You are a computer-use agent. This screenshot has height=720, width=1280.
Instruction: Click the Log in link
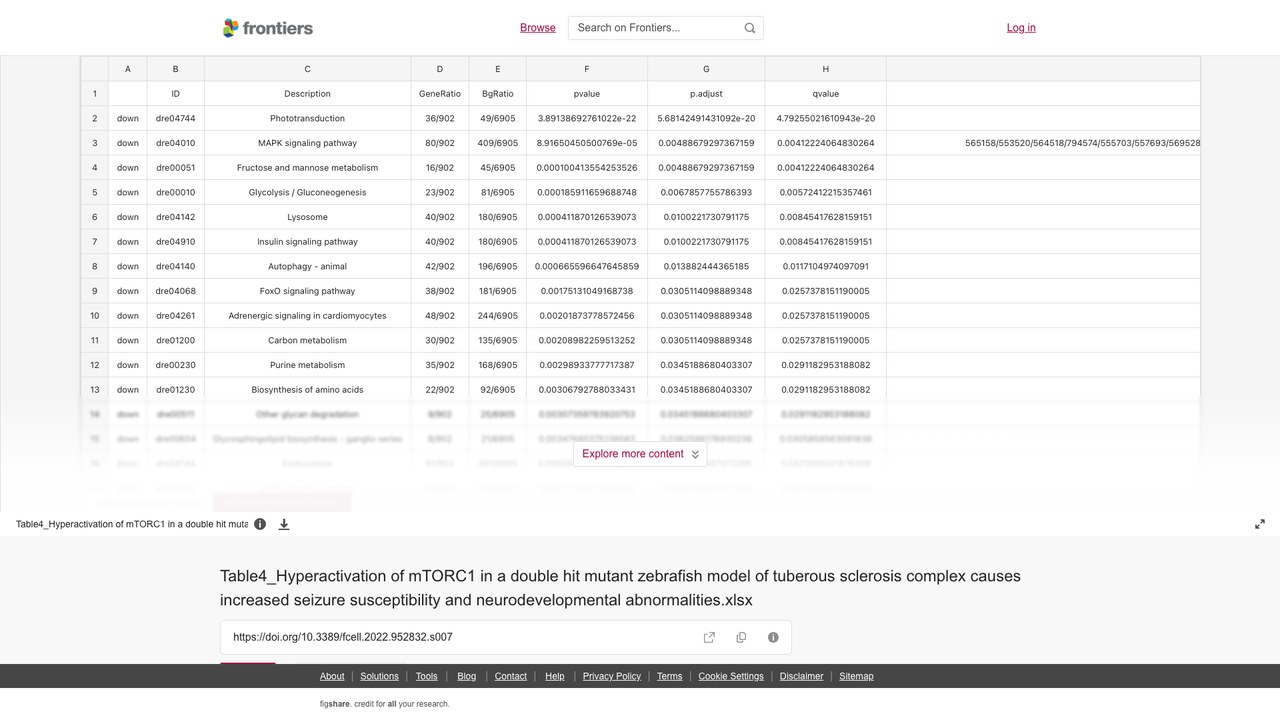pos(1021,28)
